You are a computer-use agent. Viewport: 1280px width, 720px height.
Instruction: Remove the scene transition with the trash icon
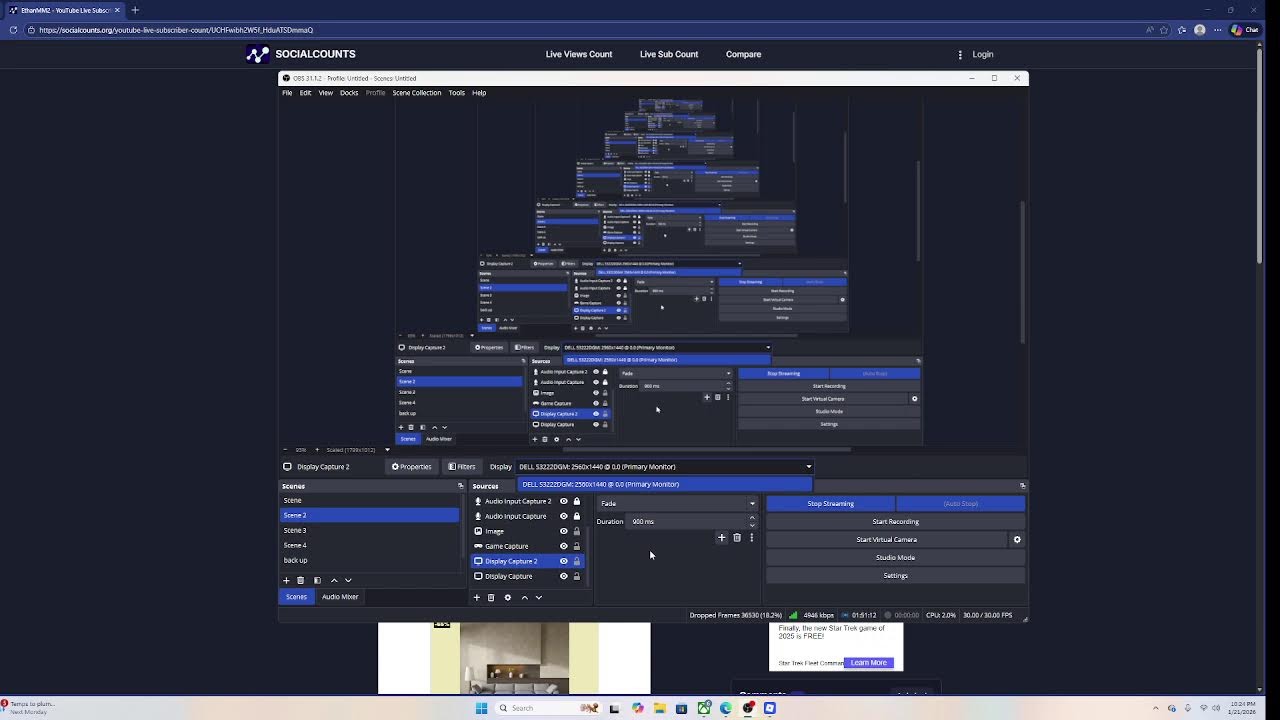[737, 538]
